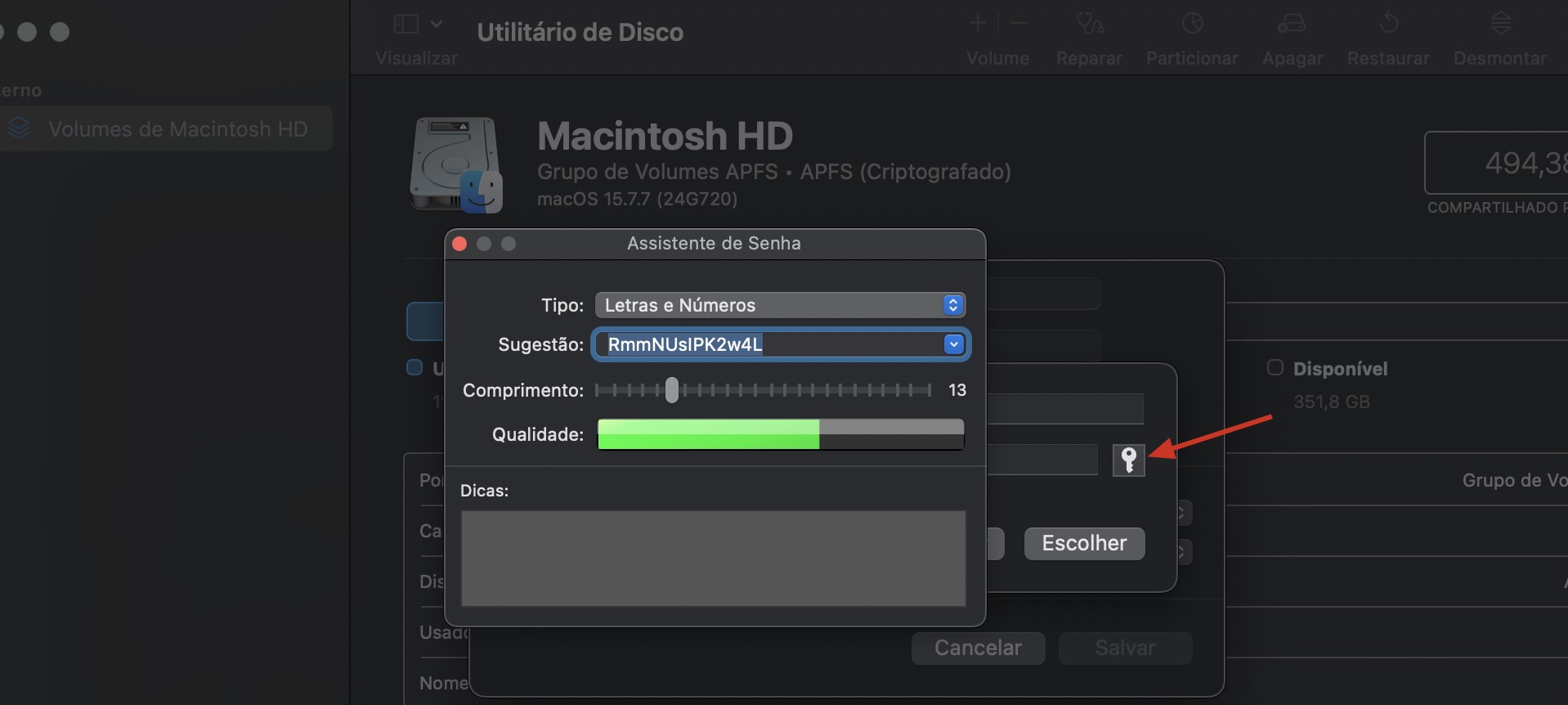Select Volumes de Macintosh HD in sidebar
The height and width of the screenshot is (705, 1568).
(x=166, y=128)
